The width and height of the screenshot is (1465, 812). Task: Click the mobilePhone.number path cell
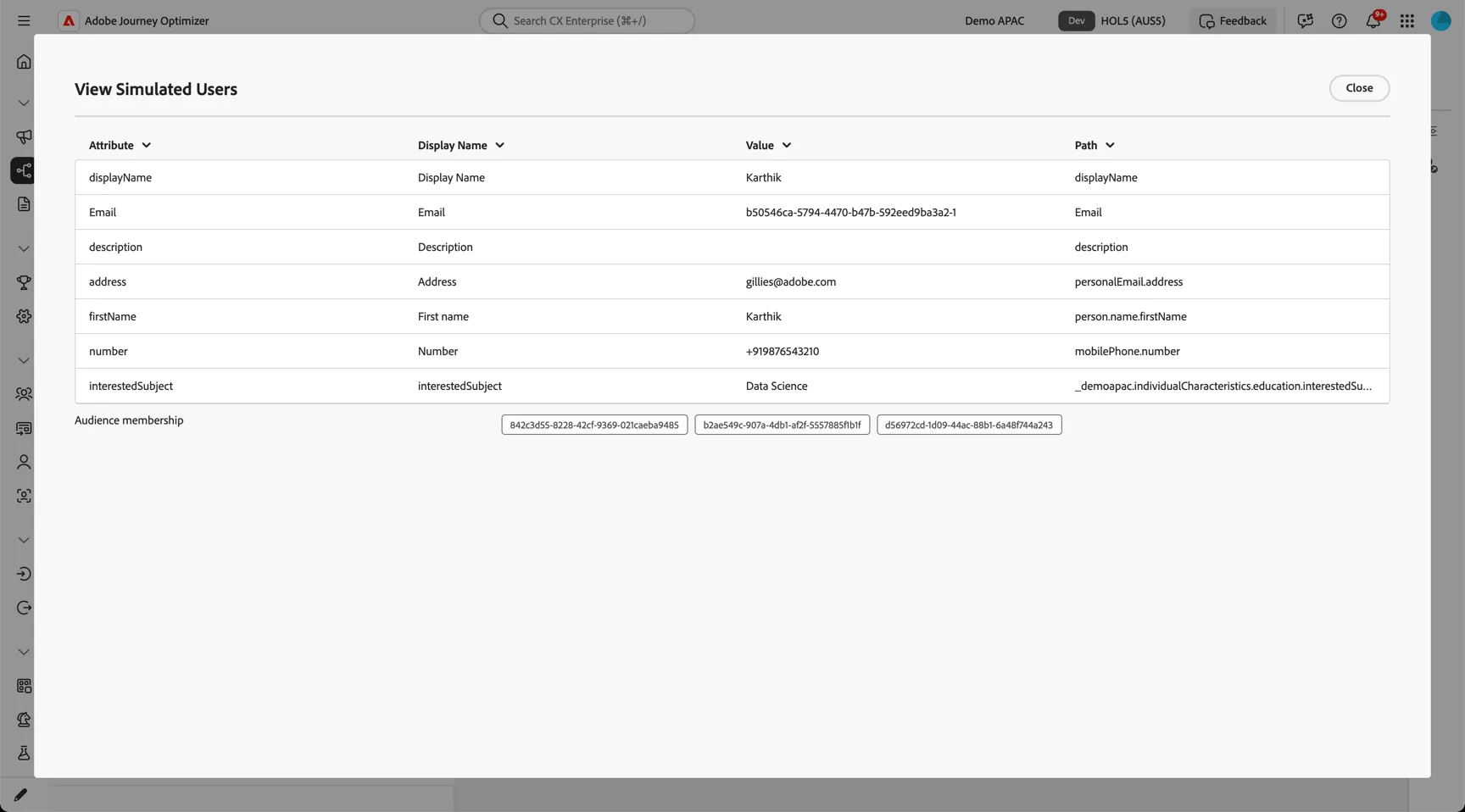[x=1127, y=351]
